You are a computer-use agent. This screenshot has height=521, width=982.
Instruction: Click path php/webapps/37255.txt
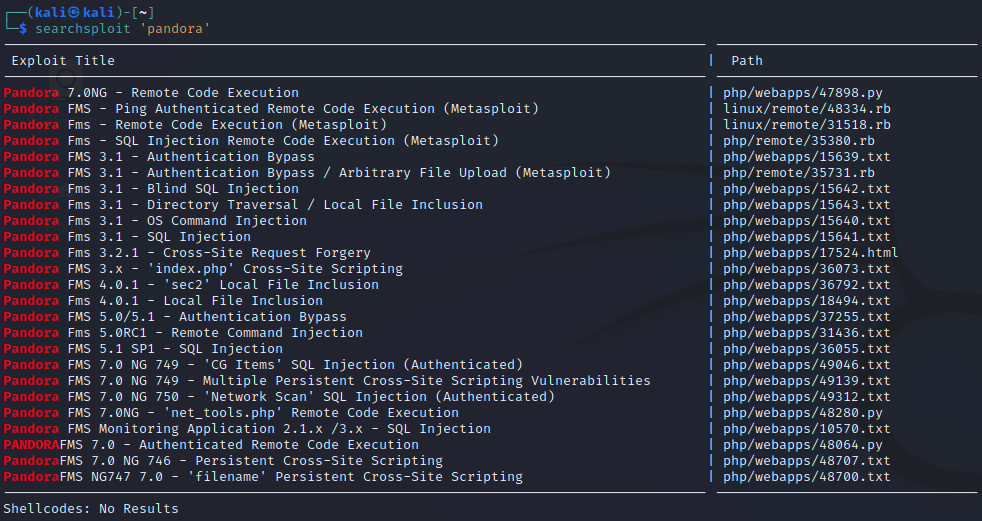807,317
